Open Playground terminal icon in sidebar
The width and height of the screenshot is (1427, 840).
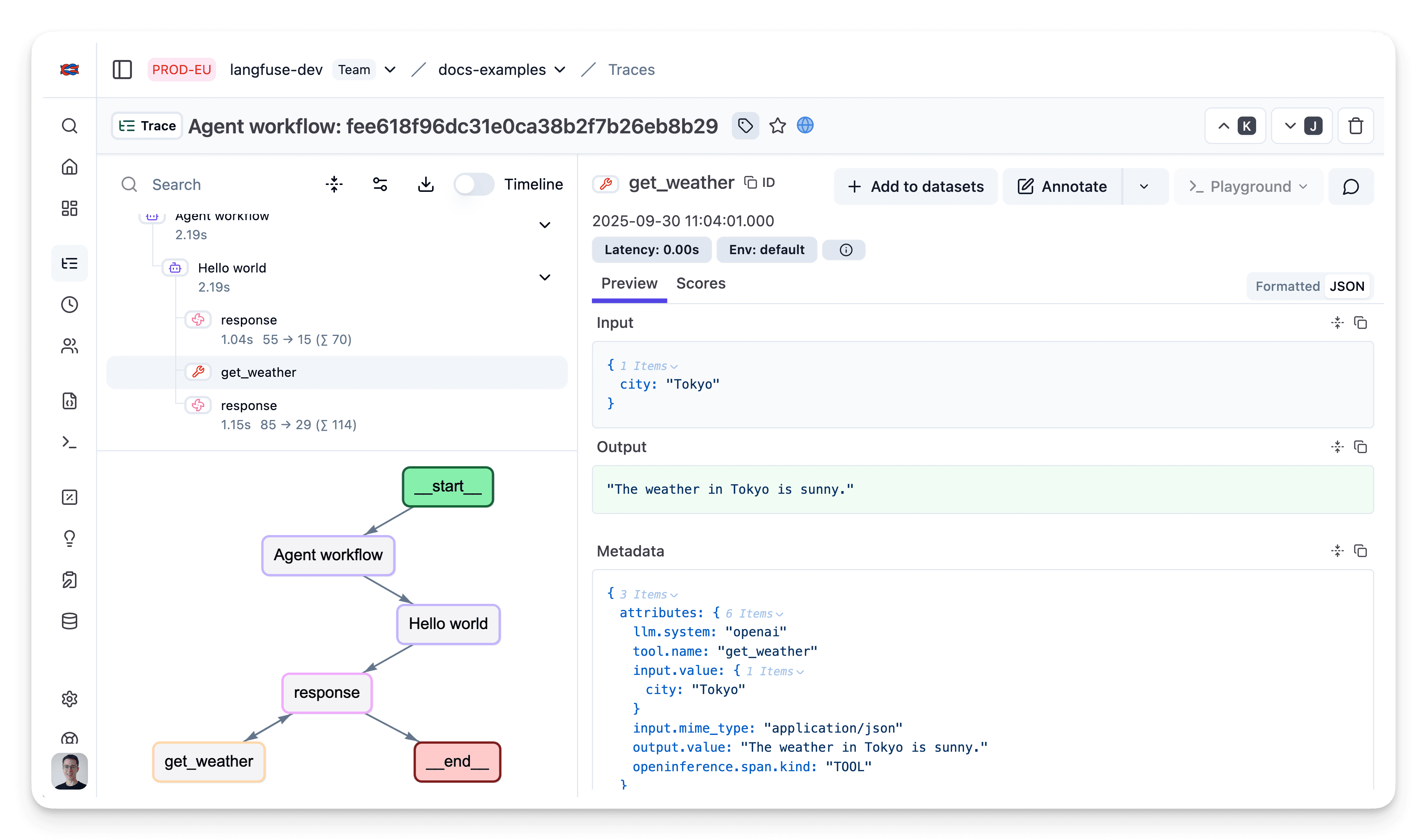tap(70, 442)
